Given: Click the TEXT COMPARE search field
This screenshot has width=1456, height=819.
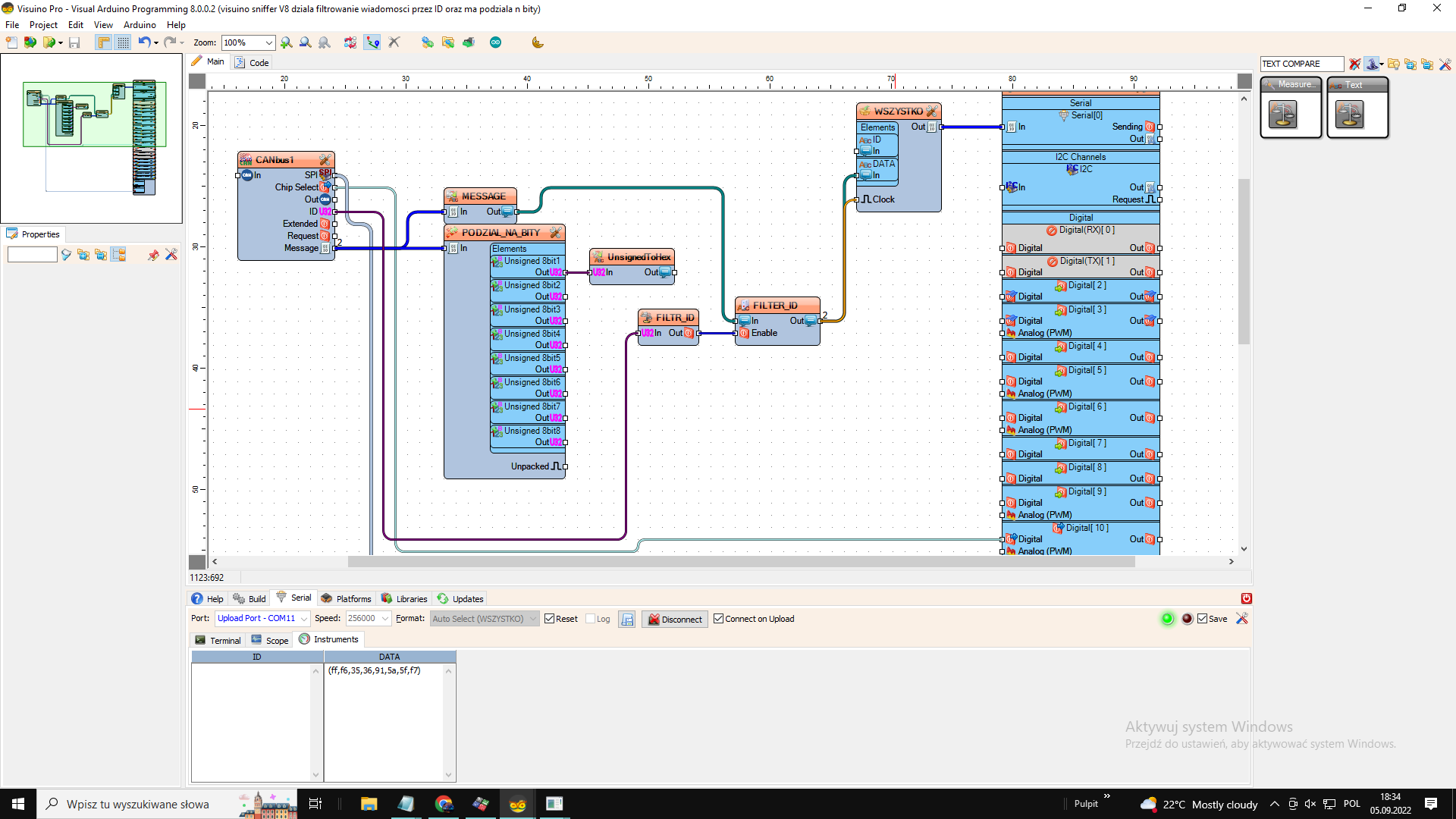Looking at the screenshot, I should tap(1302, 64).
